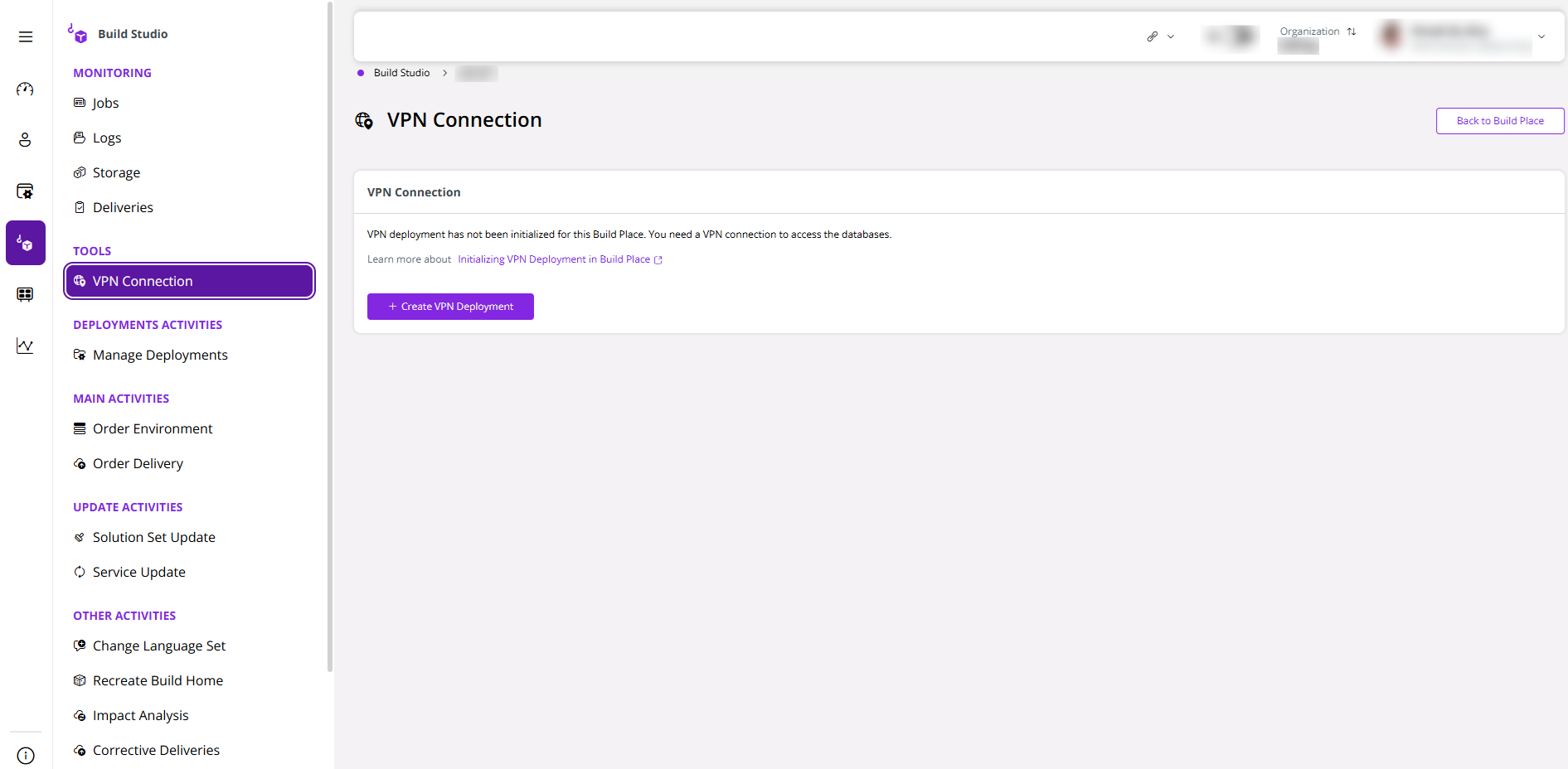Open the info icon at the bottom left
Screen dimensions: 1568x769
pos(26,756)
